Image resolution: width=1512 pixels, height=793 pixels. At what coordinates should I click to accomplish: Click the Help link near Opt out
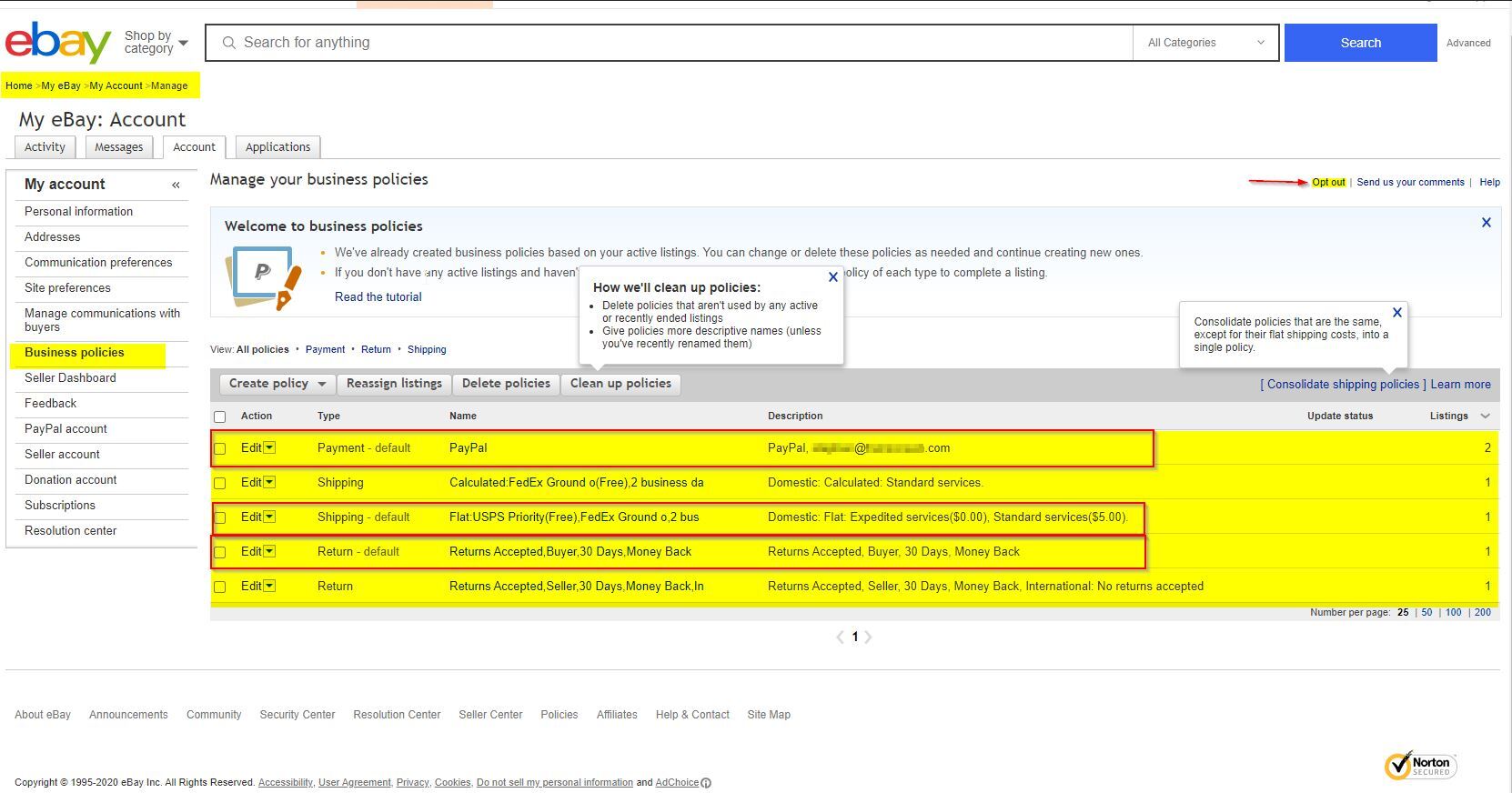tap(1489, 183)
